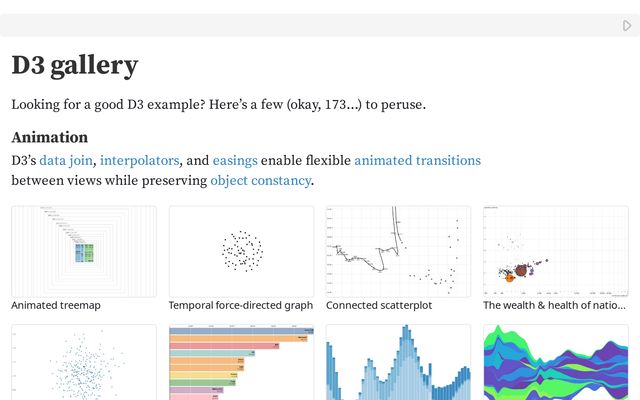Click the Animation section heading
The image size is (640, 400).
[50, 137]
